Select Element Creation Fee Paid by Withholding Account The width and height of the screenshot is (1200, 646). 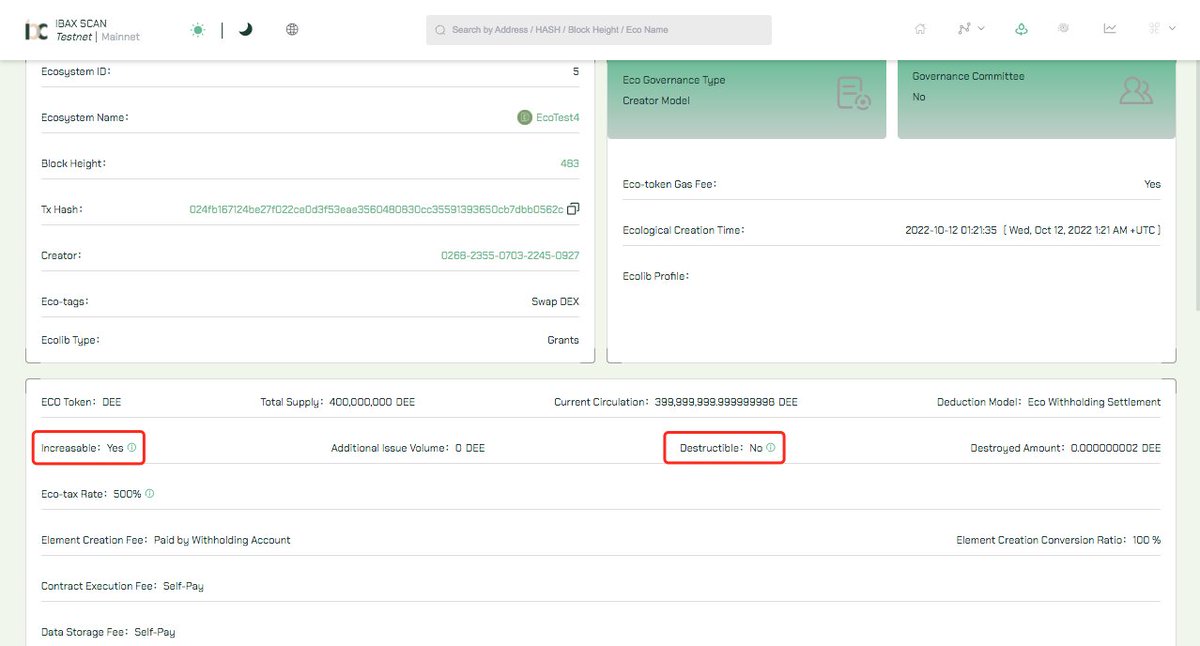pos(166,540)
